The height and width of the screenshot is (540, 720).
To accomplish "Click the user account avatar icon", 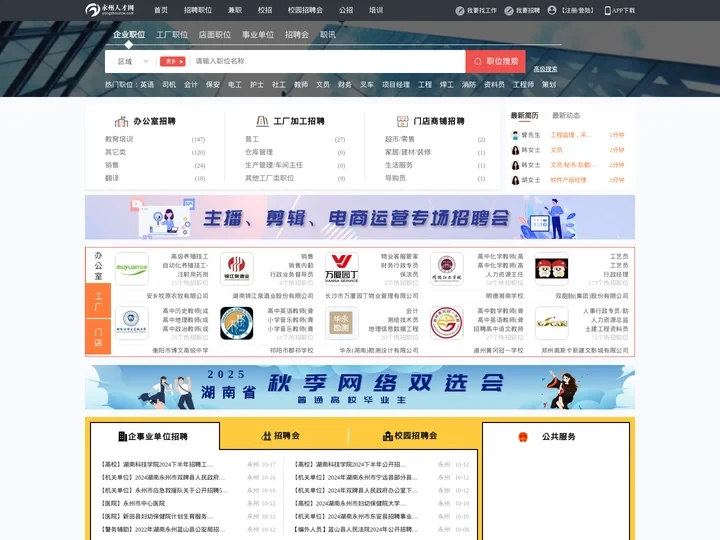I will (x=552, y=10).
